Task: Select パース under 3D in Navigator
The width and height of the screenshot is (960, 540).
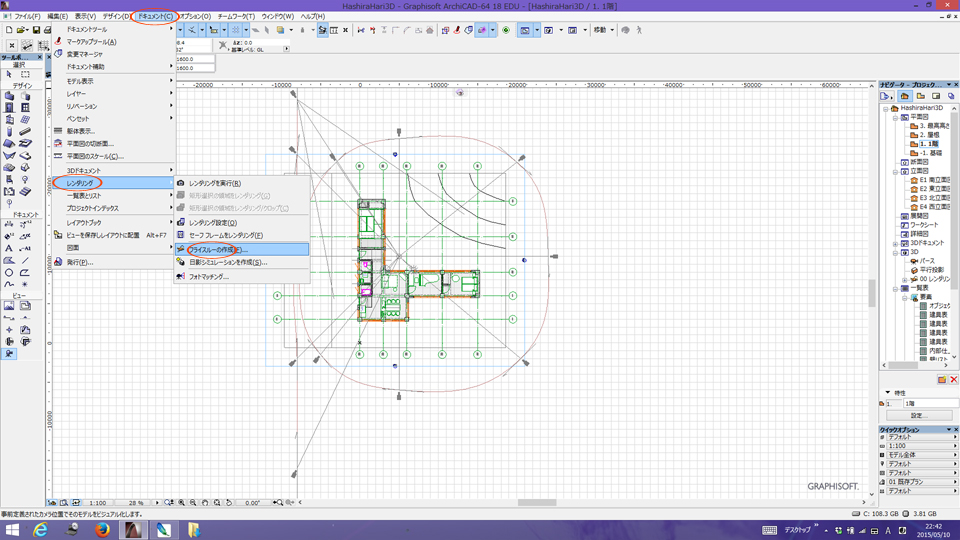Action: point(927,261)
